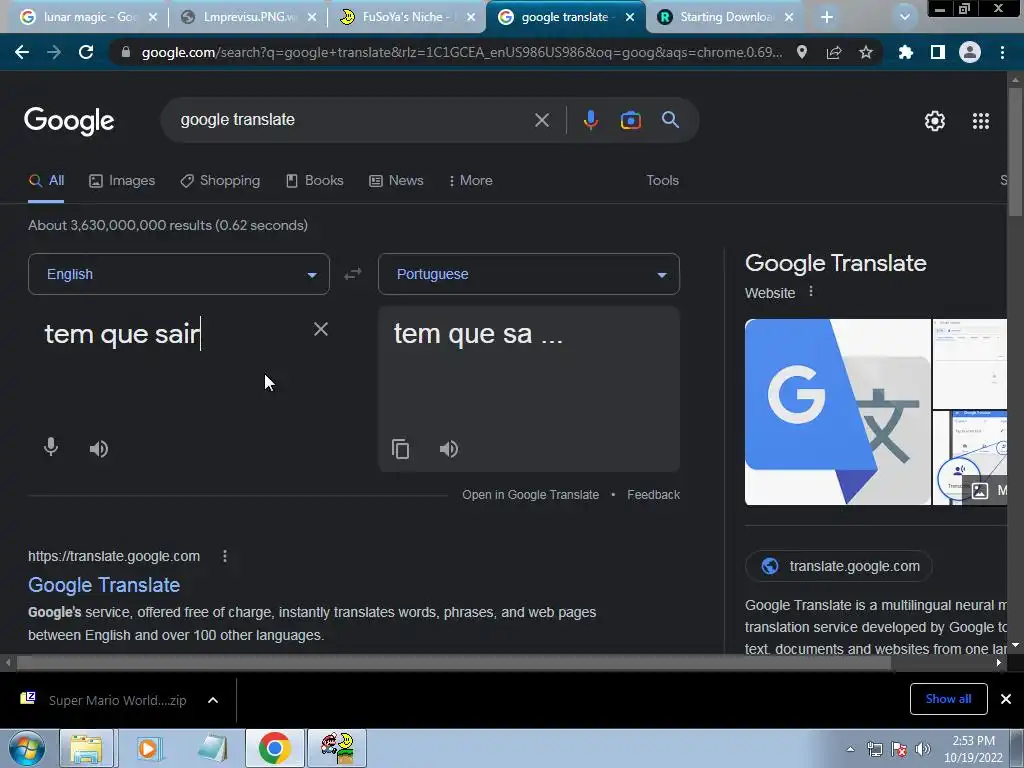Open the Super Mario World zip download

tap(104, 700)
